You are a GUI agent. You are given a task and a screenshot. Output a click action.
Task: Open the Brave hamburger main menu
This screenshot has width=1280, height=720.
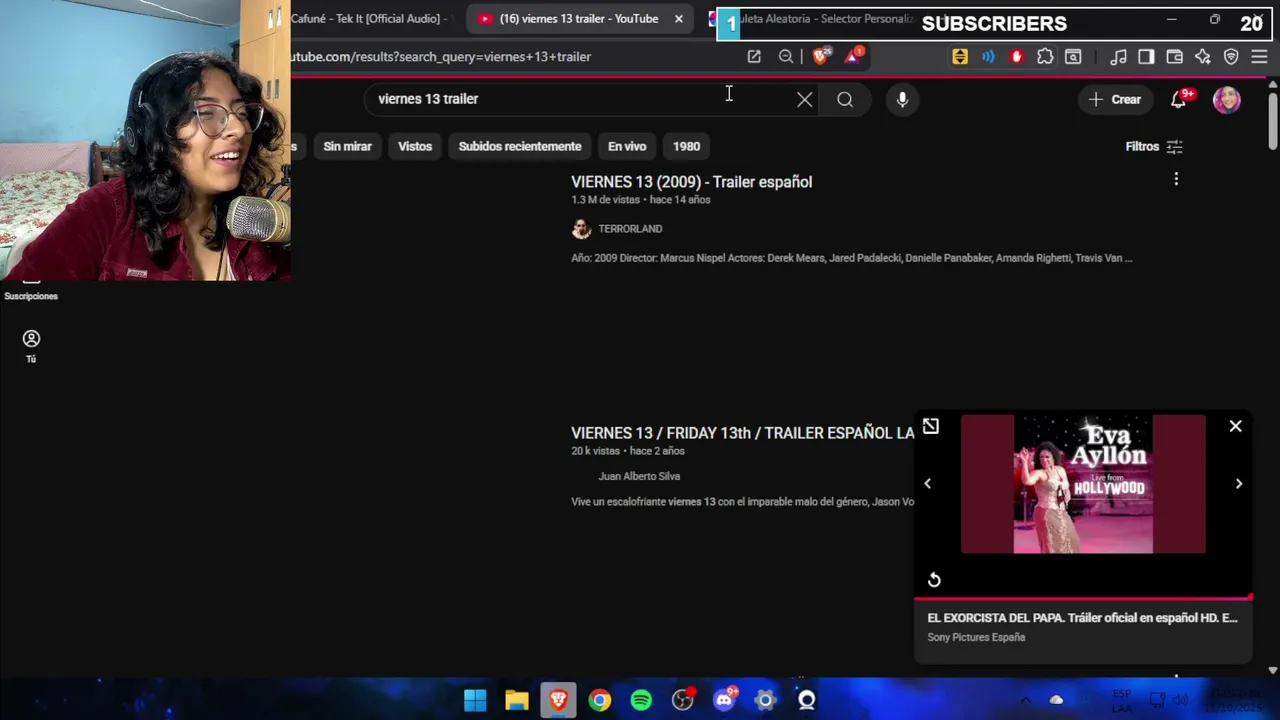click(1259, 57)
